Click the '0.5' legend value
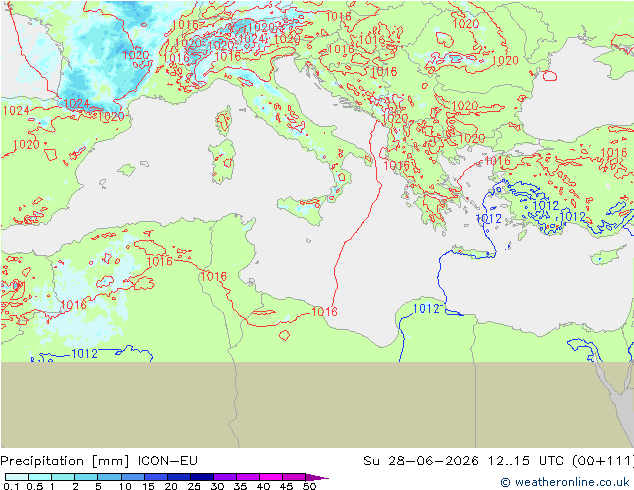This screenshot has height=490, width=634. (x=34, y=486)
